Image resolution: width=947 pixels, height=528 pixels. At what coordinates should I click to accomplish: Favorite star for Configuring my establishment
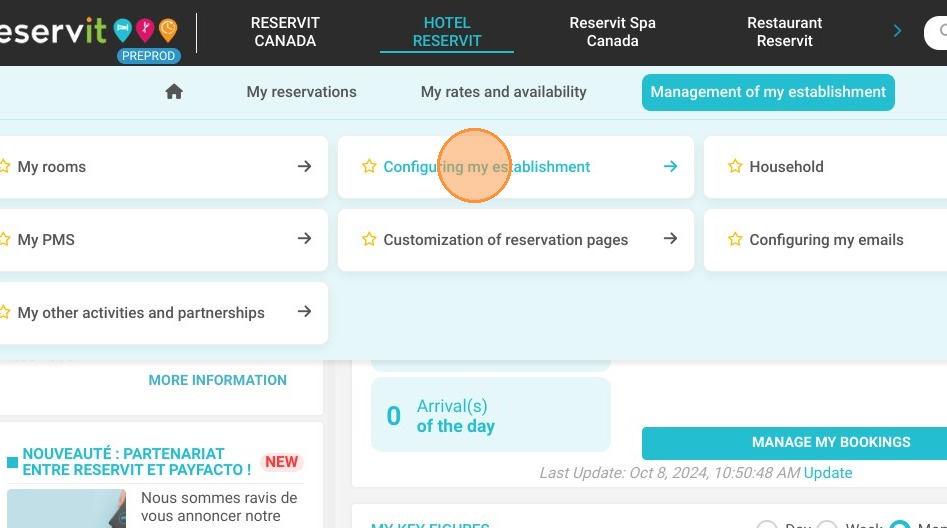point(369,166)
